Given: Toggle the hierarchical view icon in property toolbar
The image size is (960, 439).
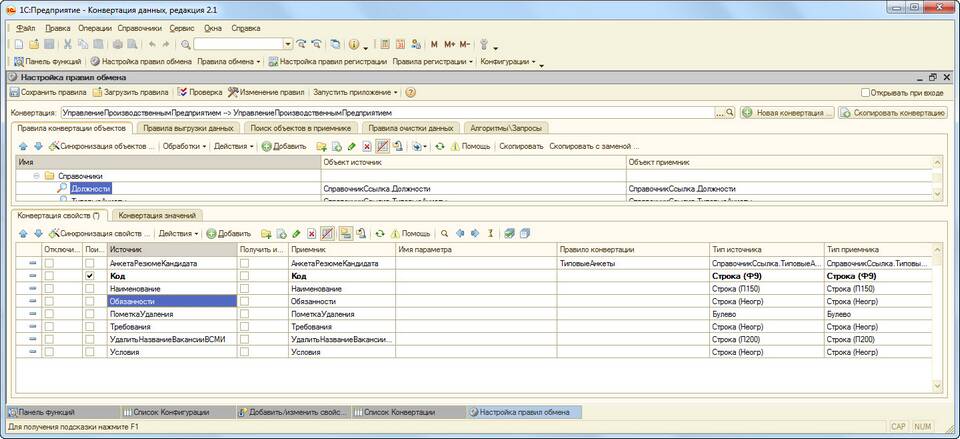Looking at the screenshot, I should click(x=346, y=233).
